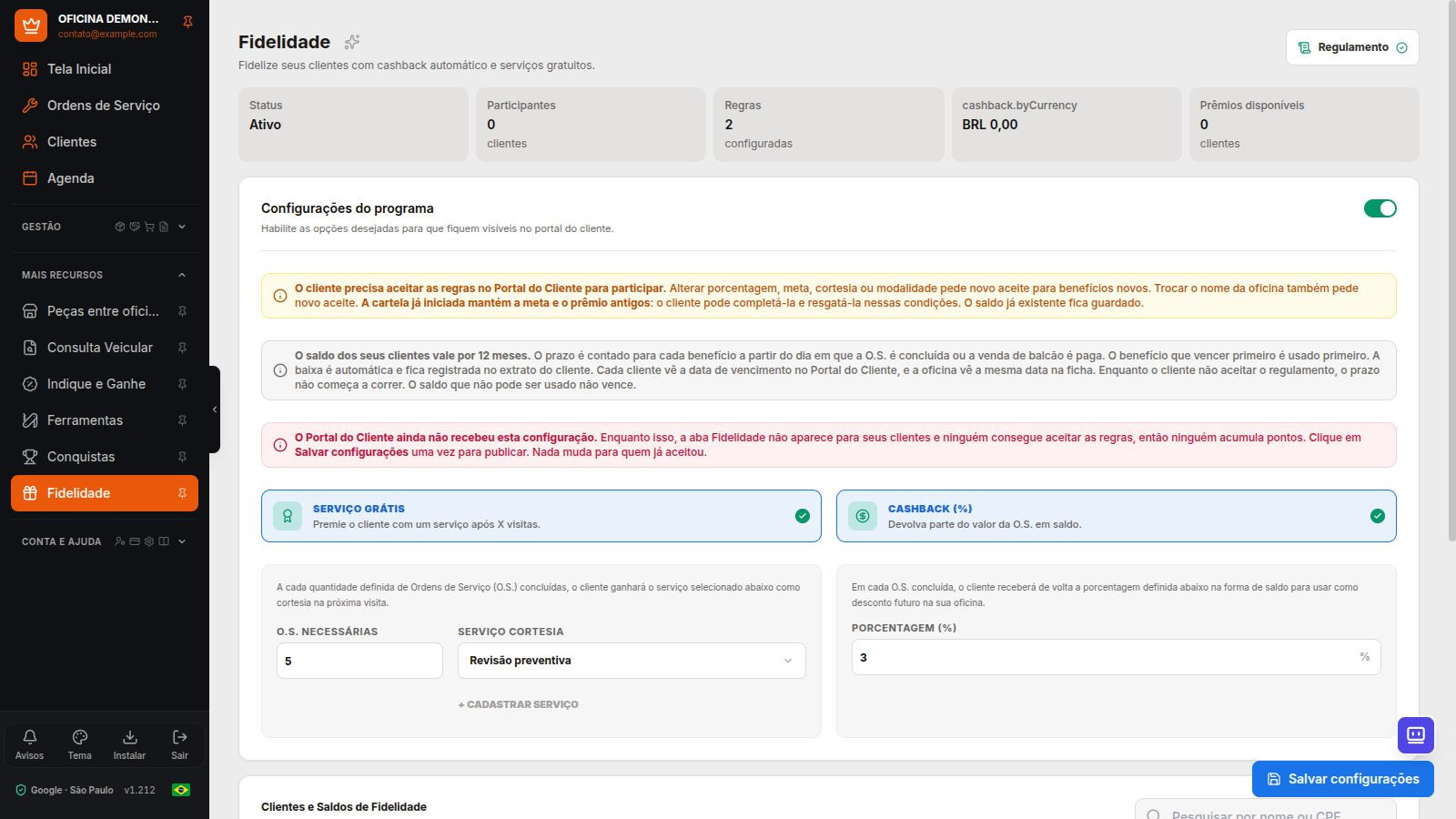Pin the Consulta Veicular menu item

(x=182, y=348)
